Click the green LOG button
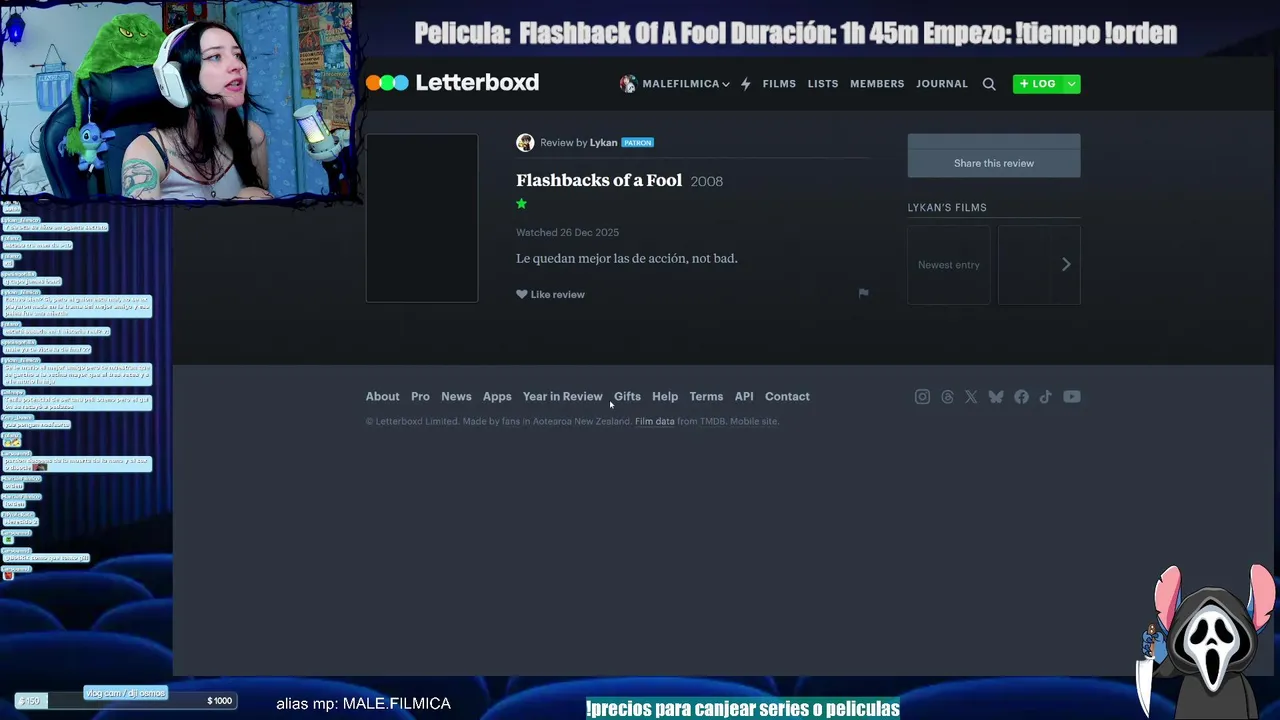Viewport: 1280px width, 720px height. coord(1038,84)
